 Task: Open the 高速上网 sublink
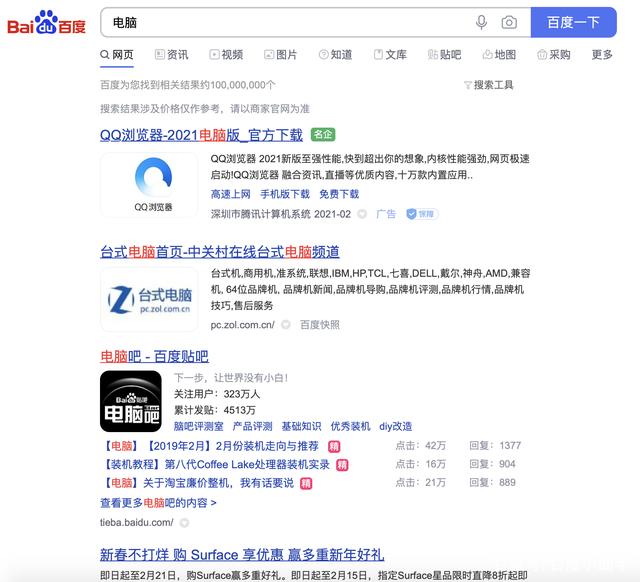231,194
